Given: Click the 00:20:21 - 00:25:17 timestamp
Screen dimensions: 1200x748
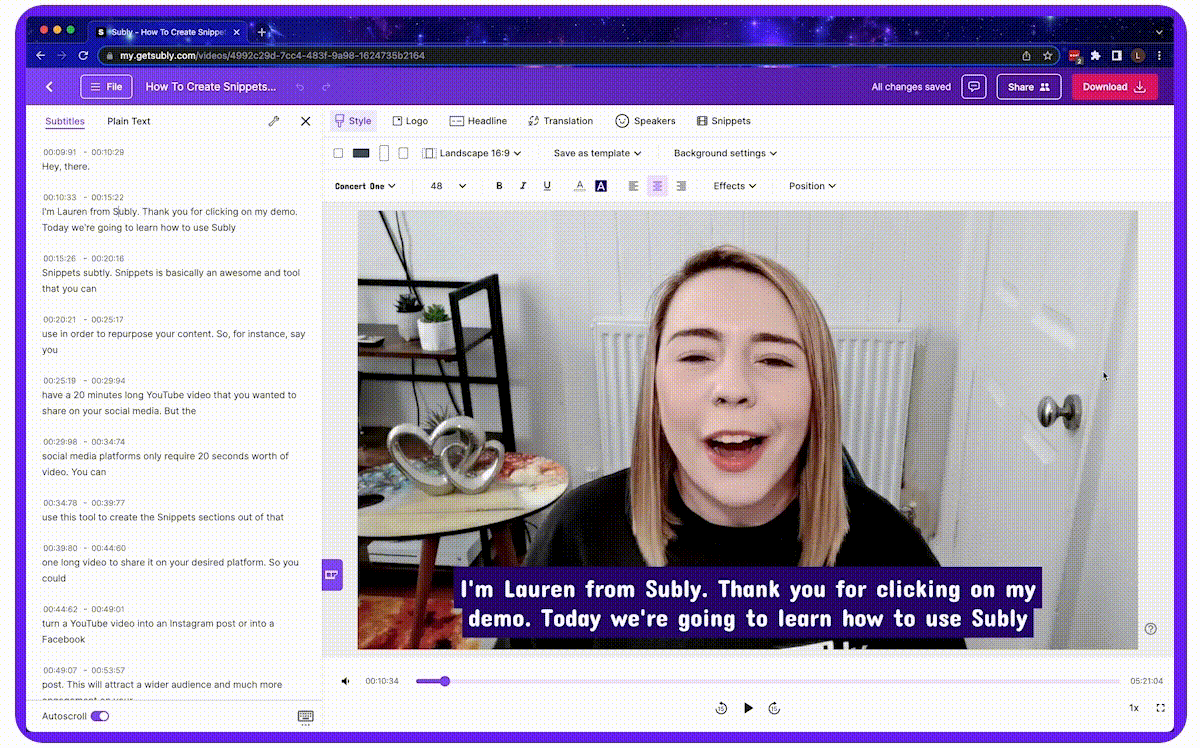Looking at the screenshot, I should (x=83, y=320).
